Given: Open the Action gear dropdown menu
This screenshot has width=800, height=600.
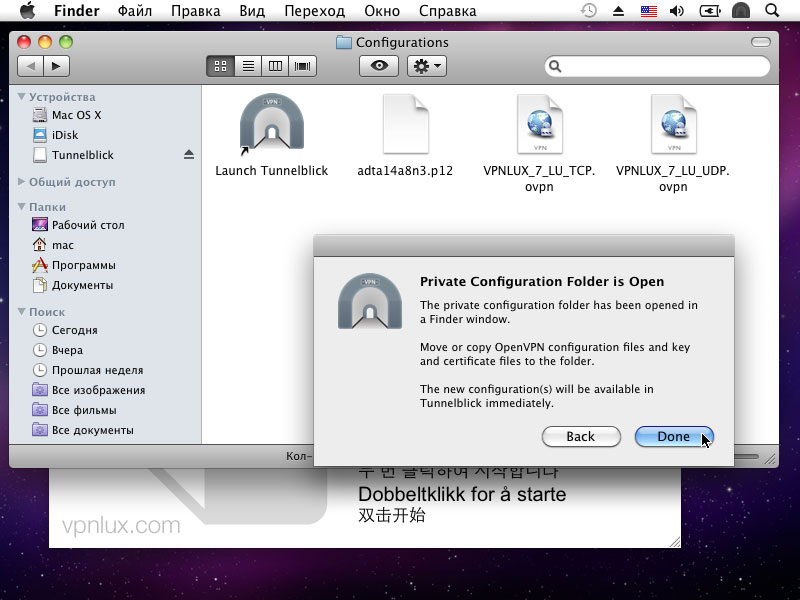Looking at the screenshot, I should (x=427, y=66).
